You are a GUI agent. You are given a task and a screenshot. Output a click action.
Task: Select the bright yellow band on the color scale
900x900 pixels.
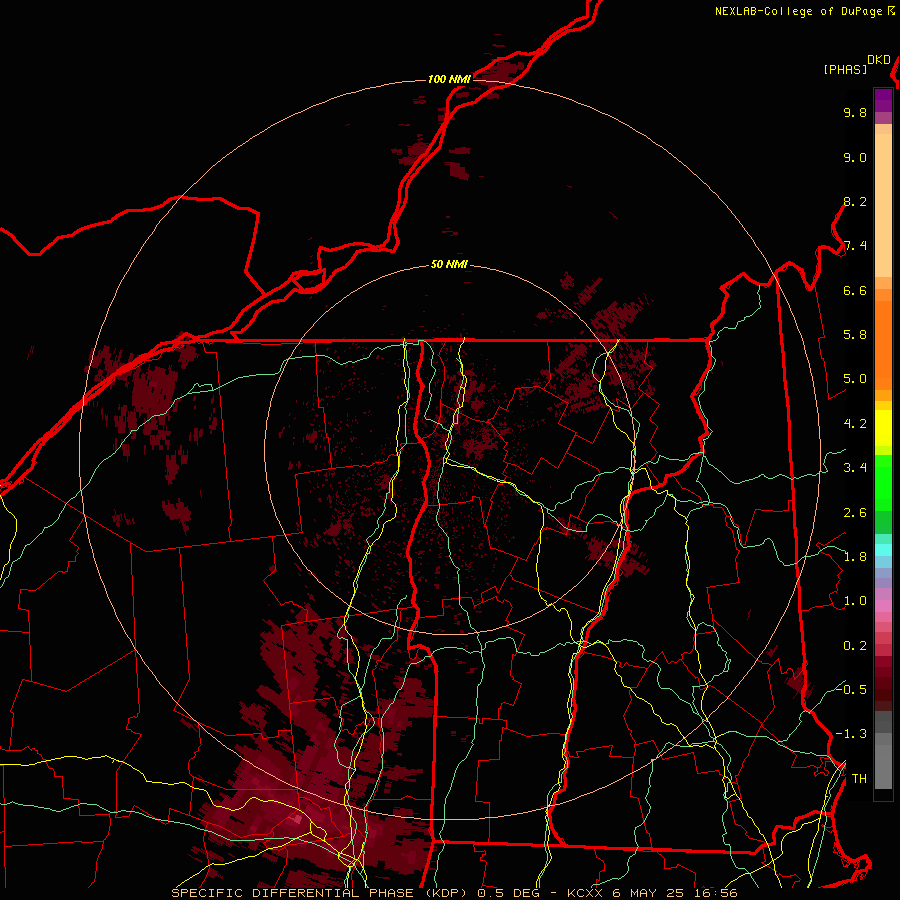883,428
